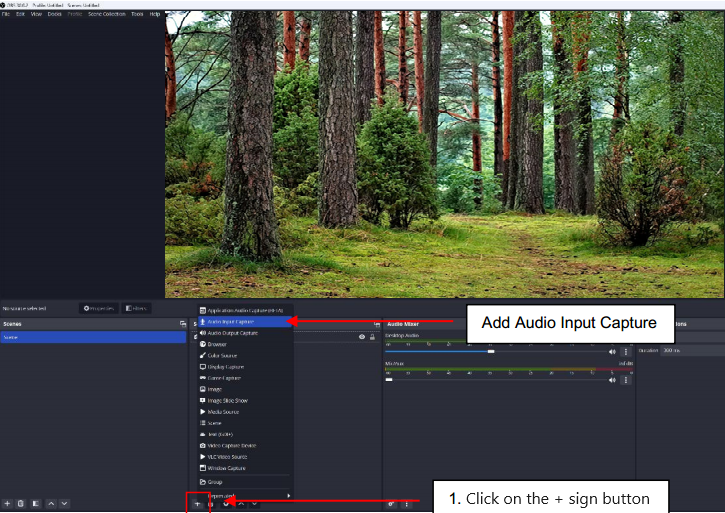Move scene up arrow in Scenes dock

[x=51, y=503]
